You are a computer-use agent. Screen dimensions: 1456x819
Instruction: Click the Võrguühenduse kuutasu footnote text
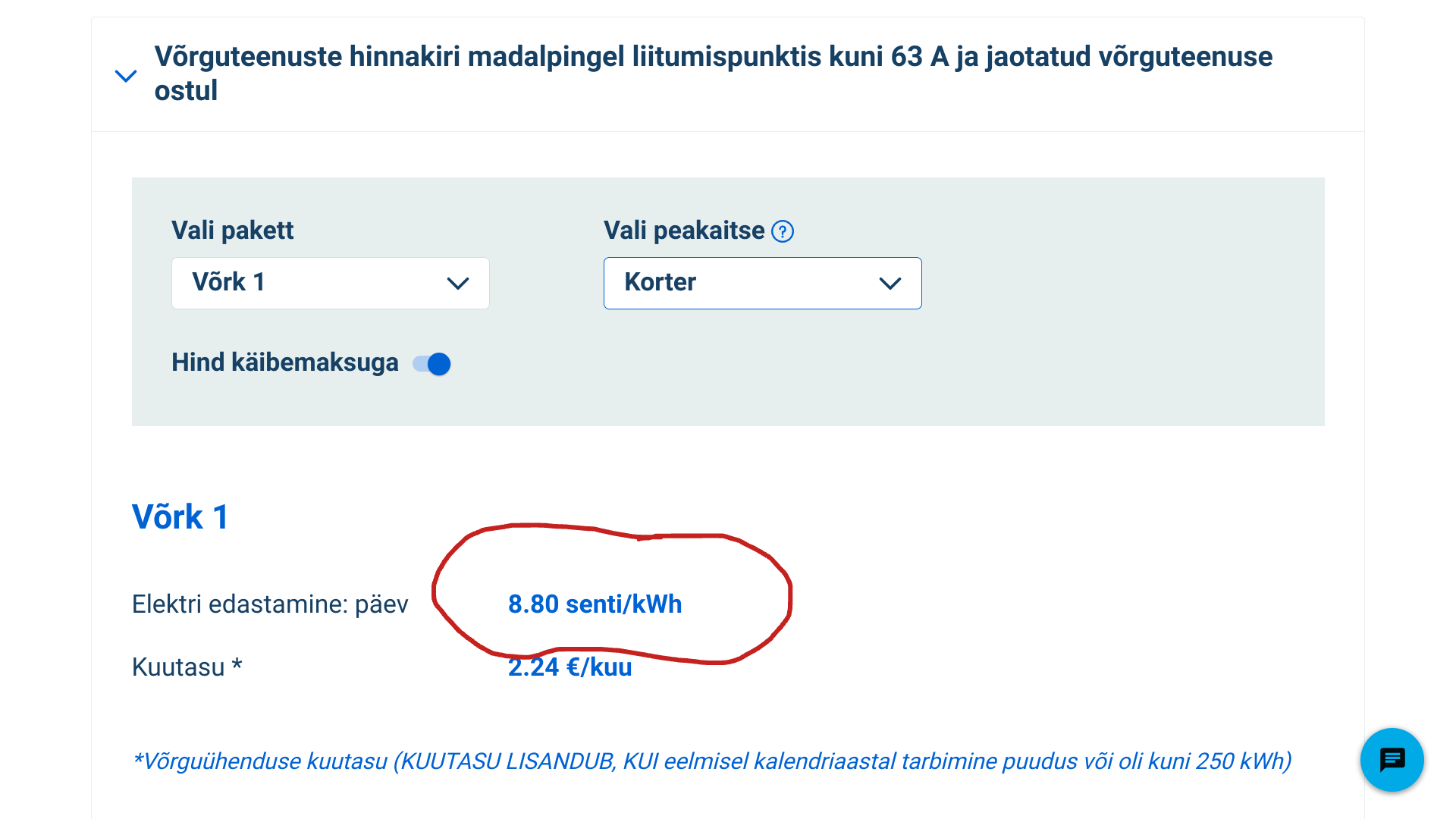click(x=711, y=761)
